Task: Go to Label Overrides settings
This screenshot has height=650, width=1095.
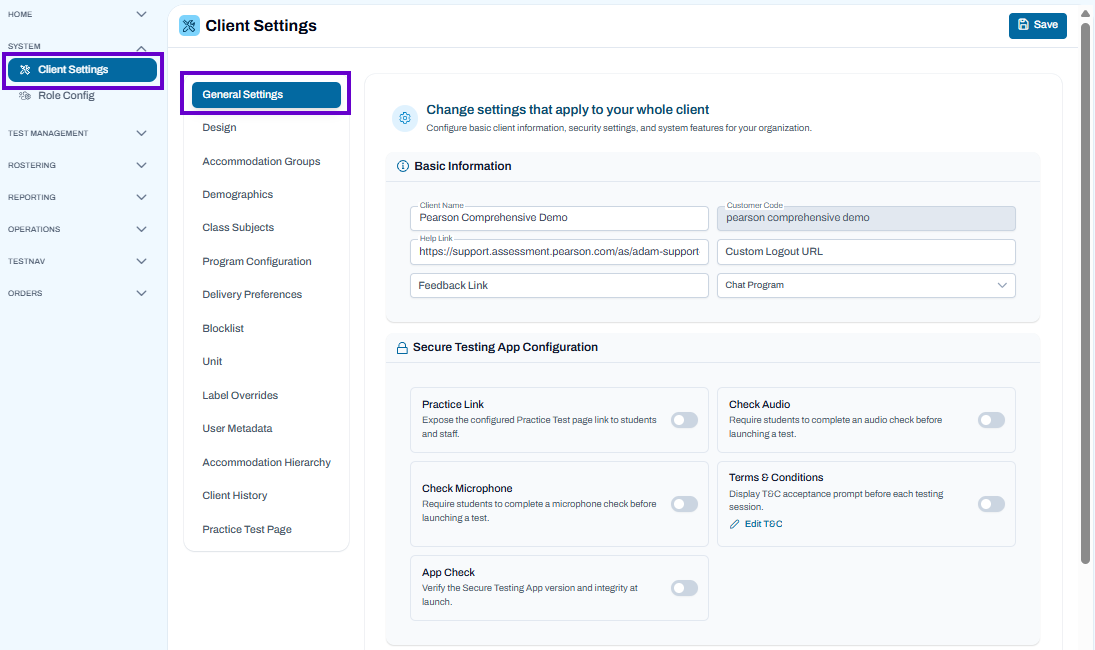Action: [240, 395]
